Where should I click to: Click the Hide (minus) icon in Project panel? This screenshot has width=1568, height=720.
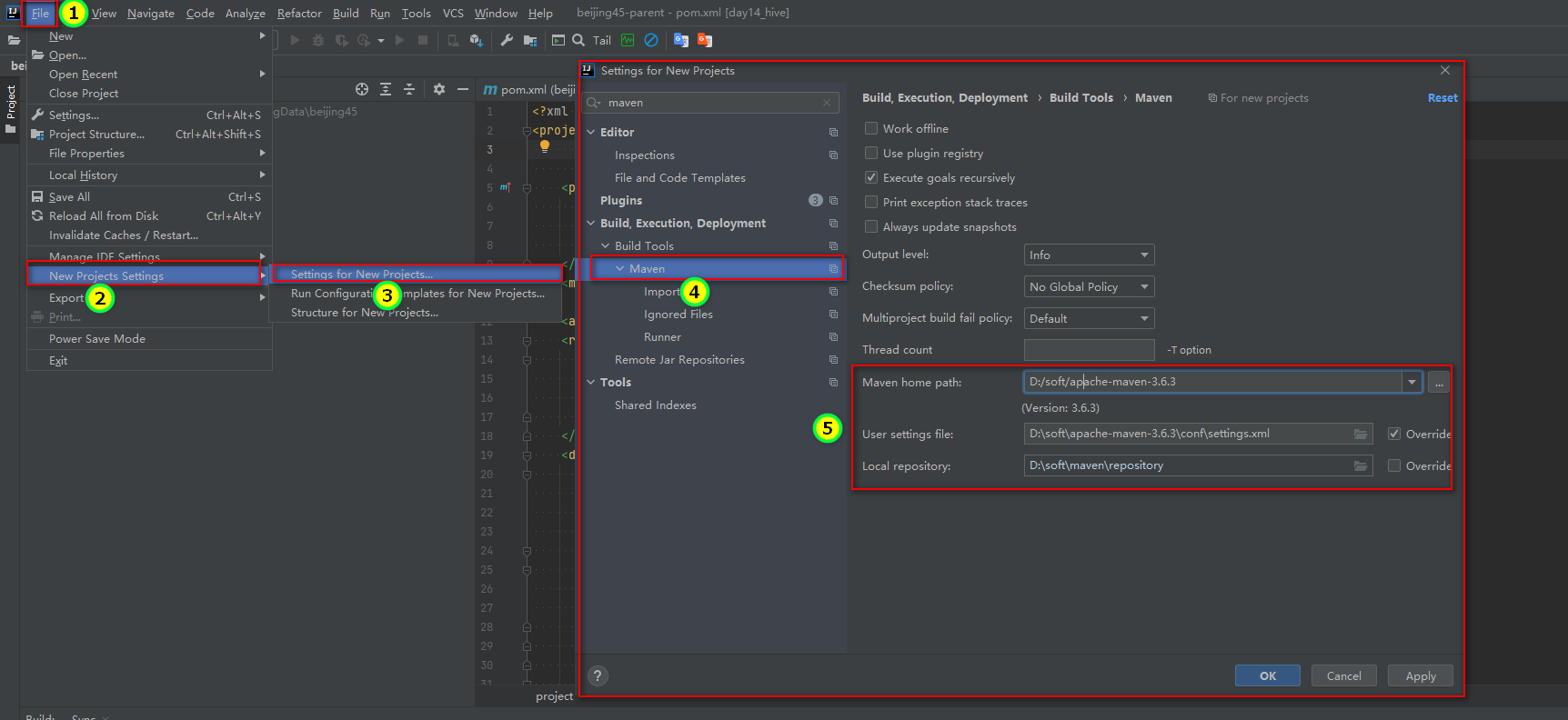pos(463,89)
